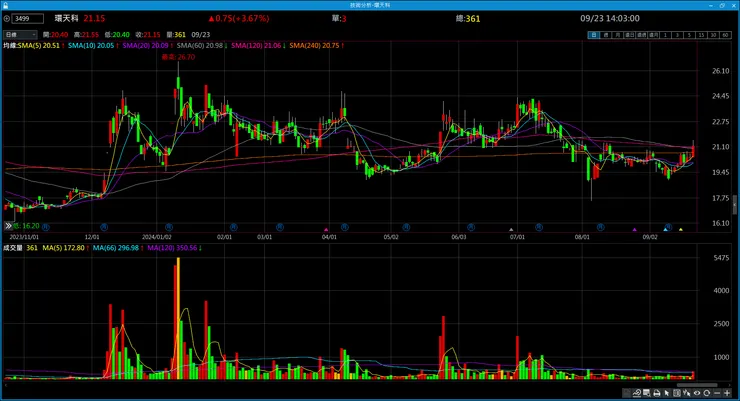Screen dimensions: 740x401
Task: Click the yellow triangle marker after 09/02
Action: pos(681,229)
